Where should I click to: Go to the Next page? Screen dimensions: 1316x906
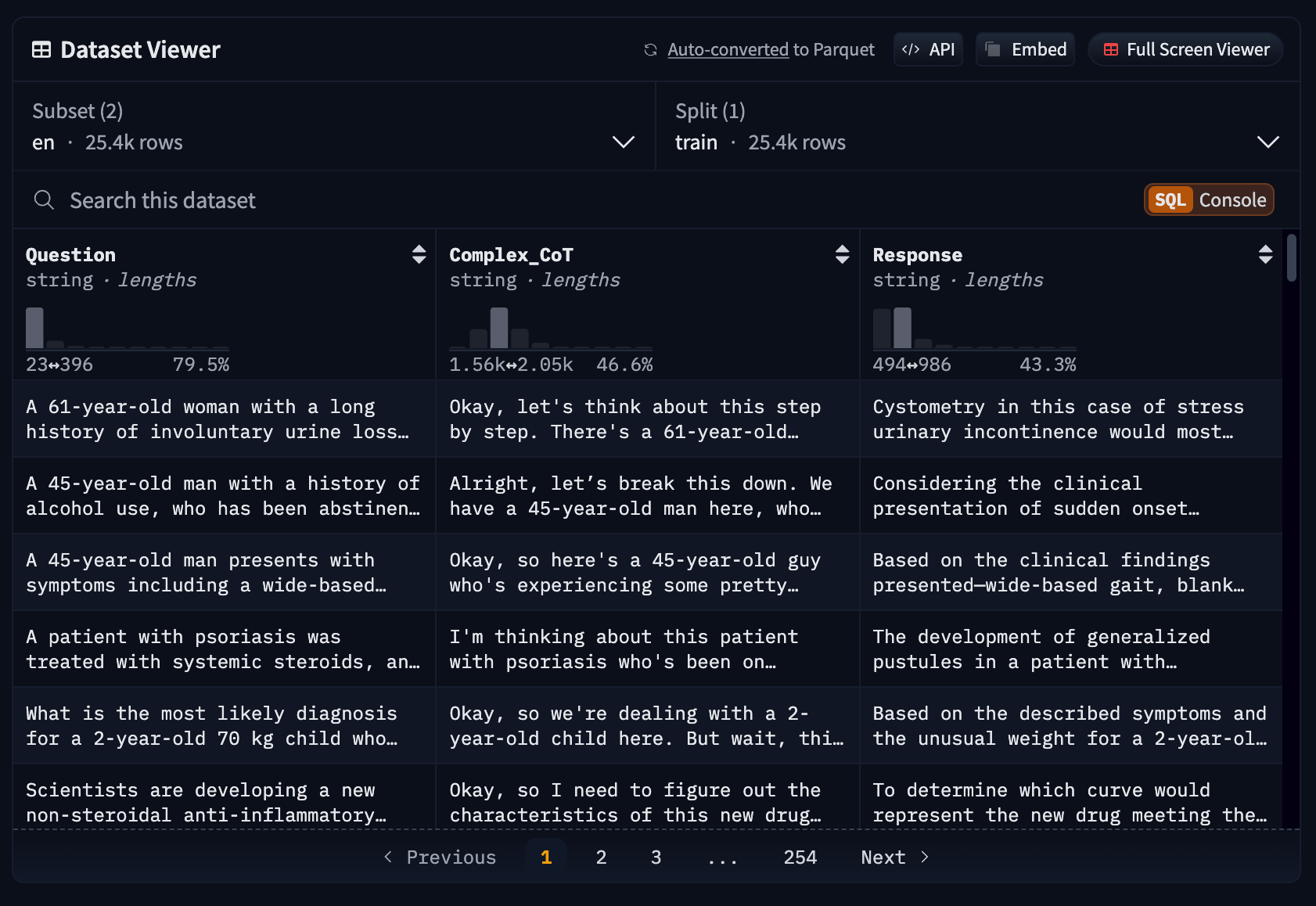pyautogui.click(x=894, y=857)
